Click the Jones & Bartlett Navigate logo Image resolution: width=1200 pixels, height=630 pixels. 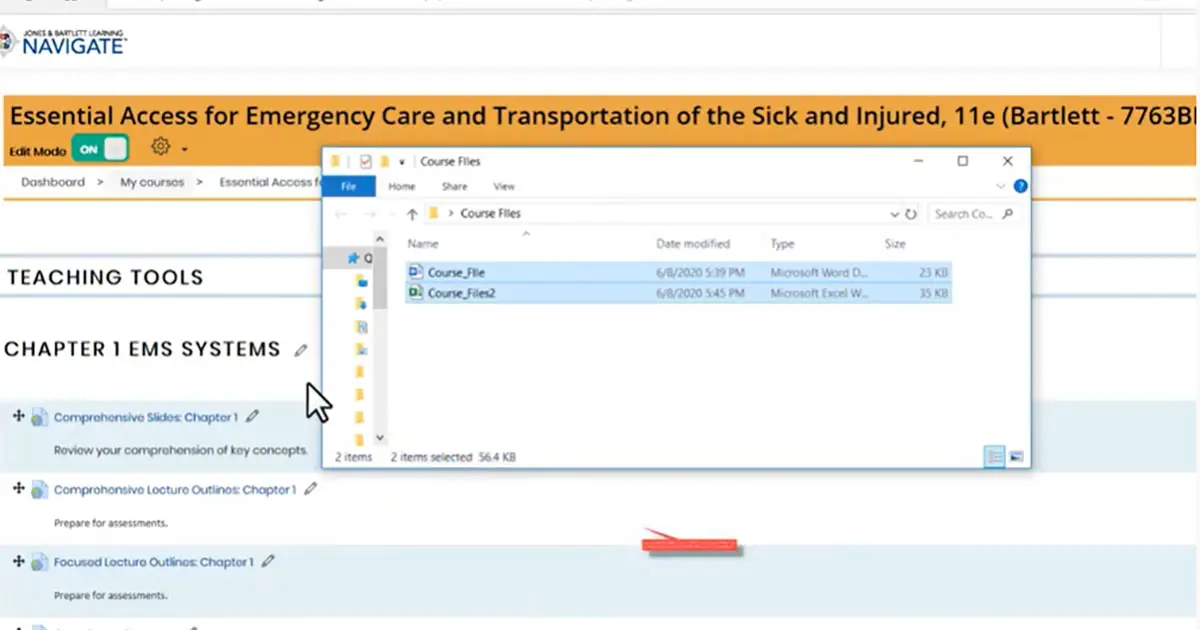[63, 42]
